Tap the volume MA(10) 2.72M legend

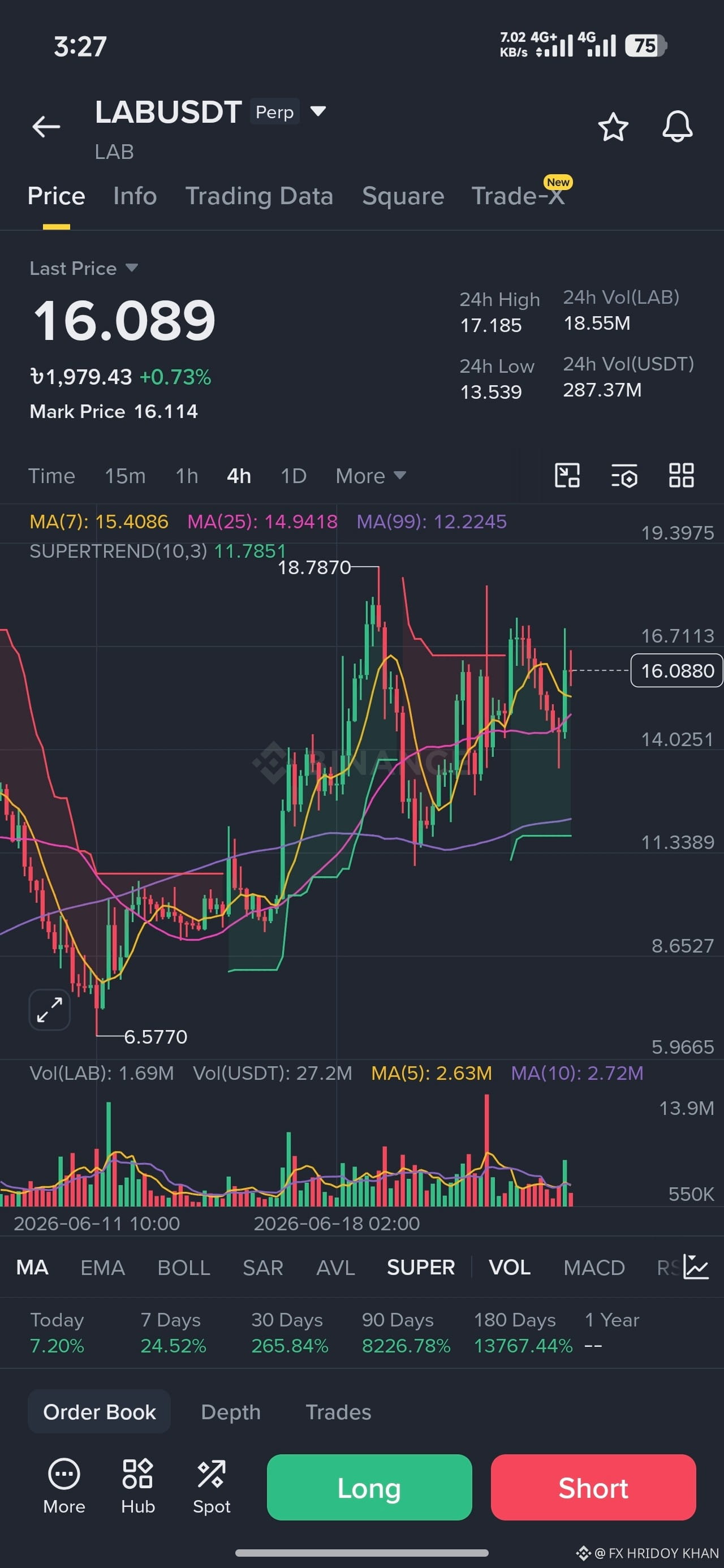pos(576,1072)
